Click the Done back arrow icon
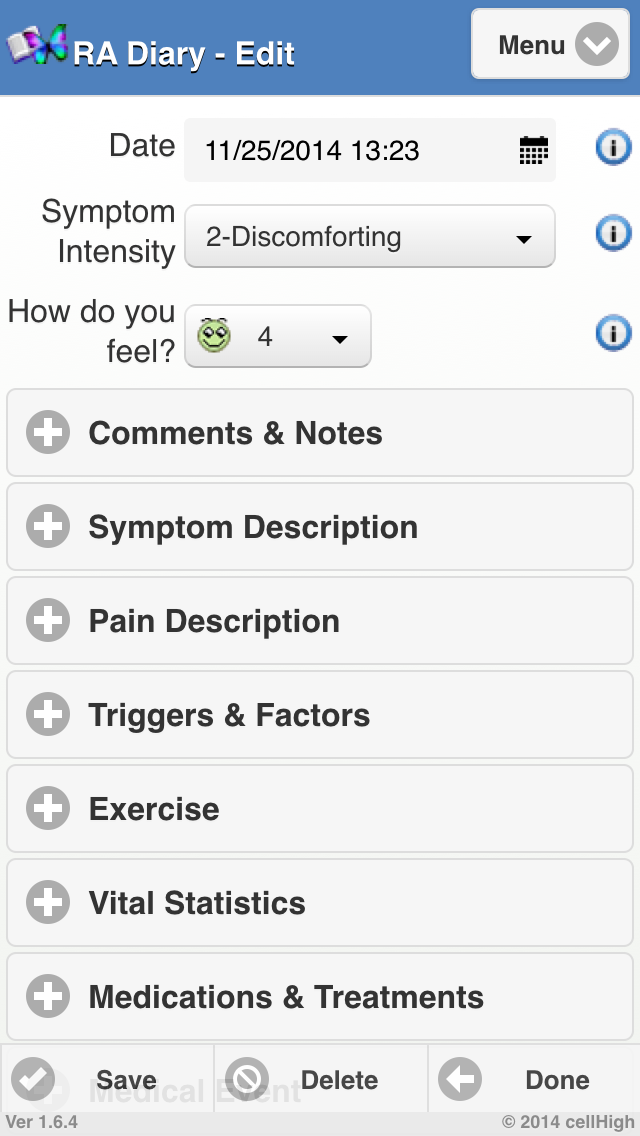The width and height of the screenshot is (640, 1136). (460, 1079)
